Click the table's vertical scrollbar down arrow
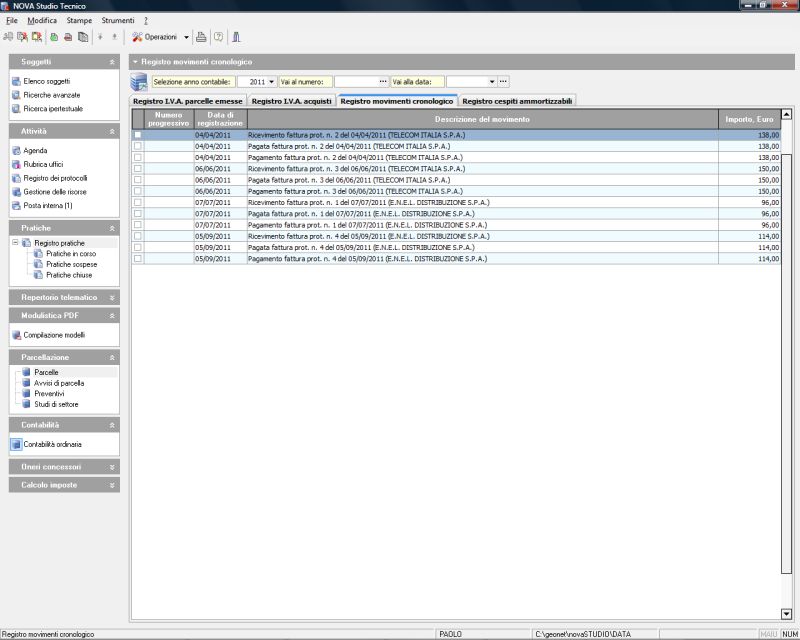800x640 pixels. coord(786,613)
